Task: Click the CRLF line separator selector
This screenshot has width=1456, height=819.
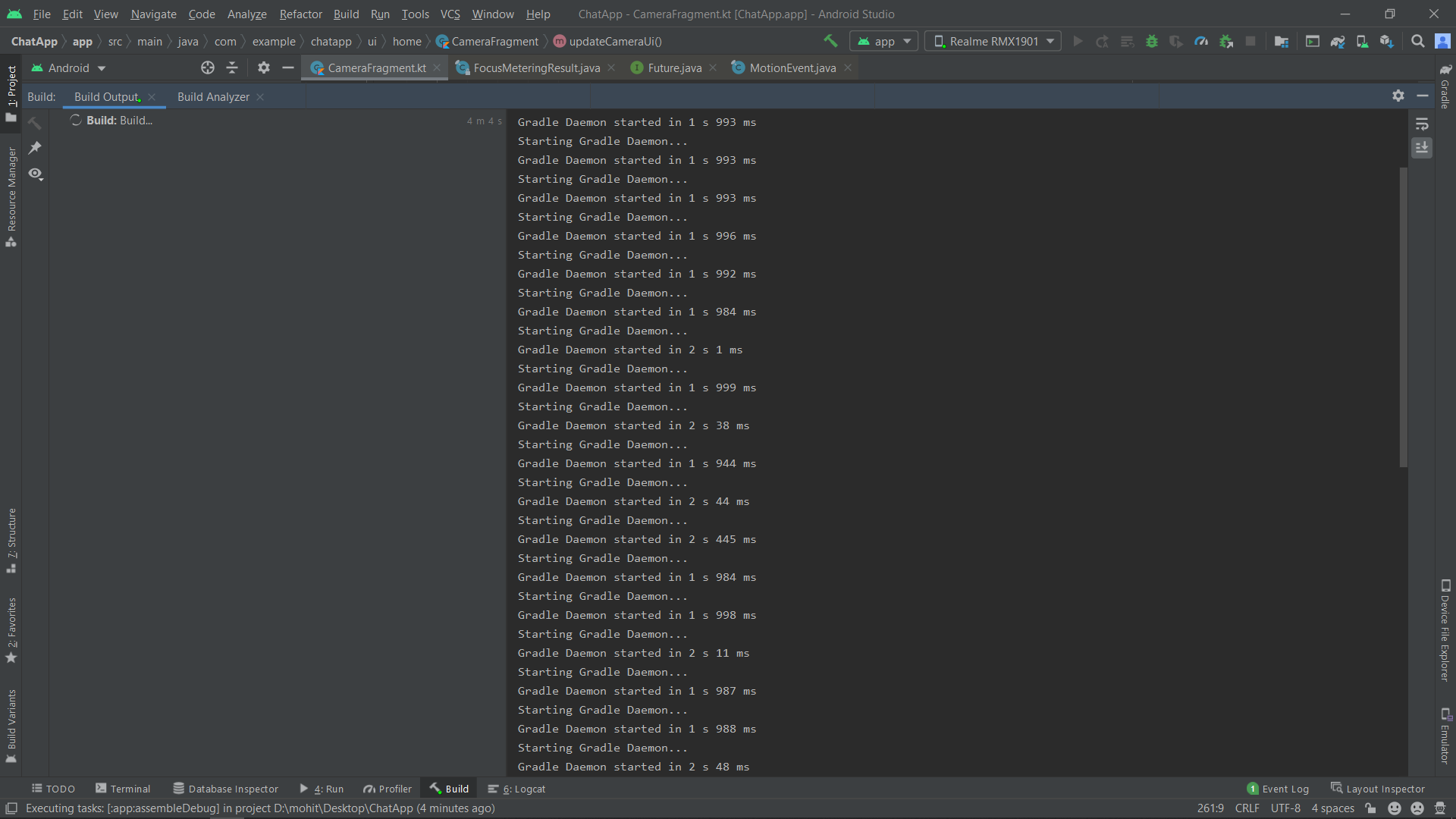Action: click(1247, 808)
